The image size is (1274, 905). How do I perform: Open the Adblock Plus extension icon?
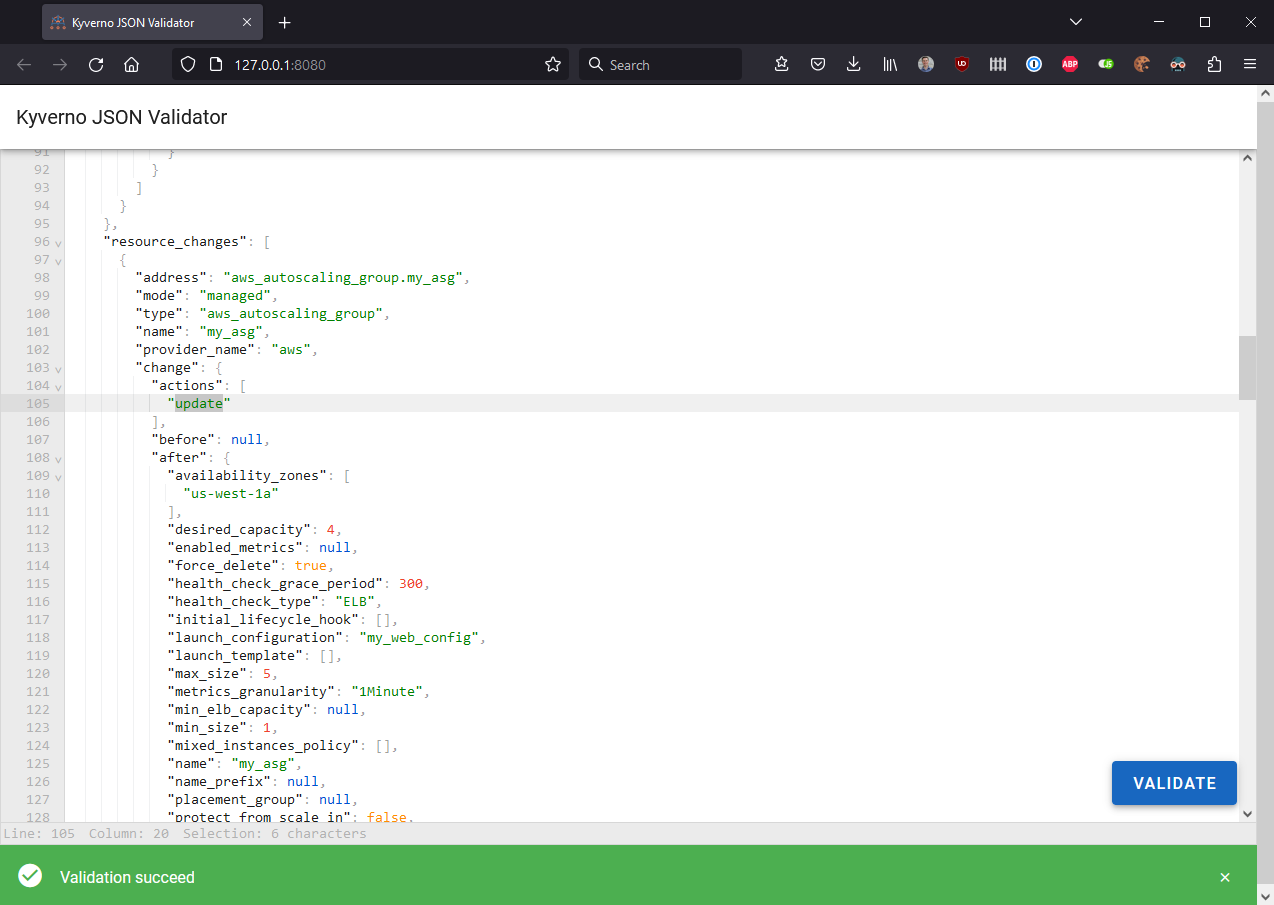pos(1070,64)
